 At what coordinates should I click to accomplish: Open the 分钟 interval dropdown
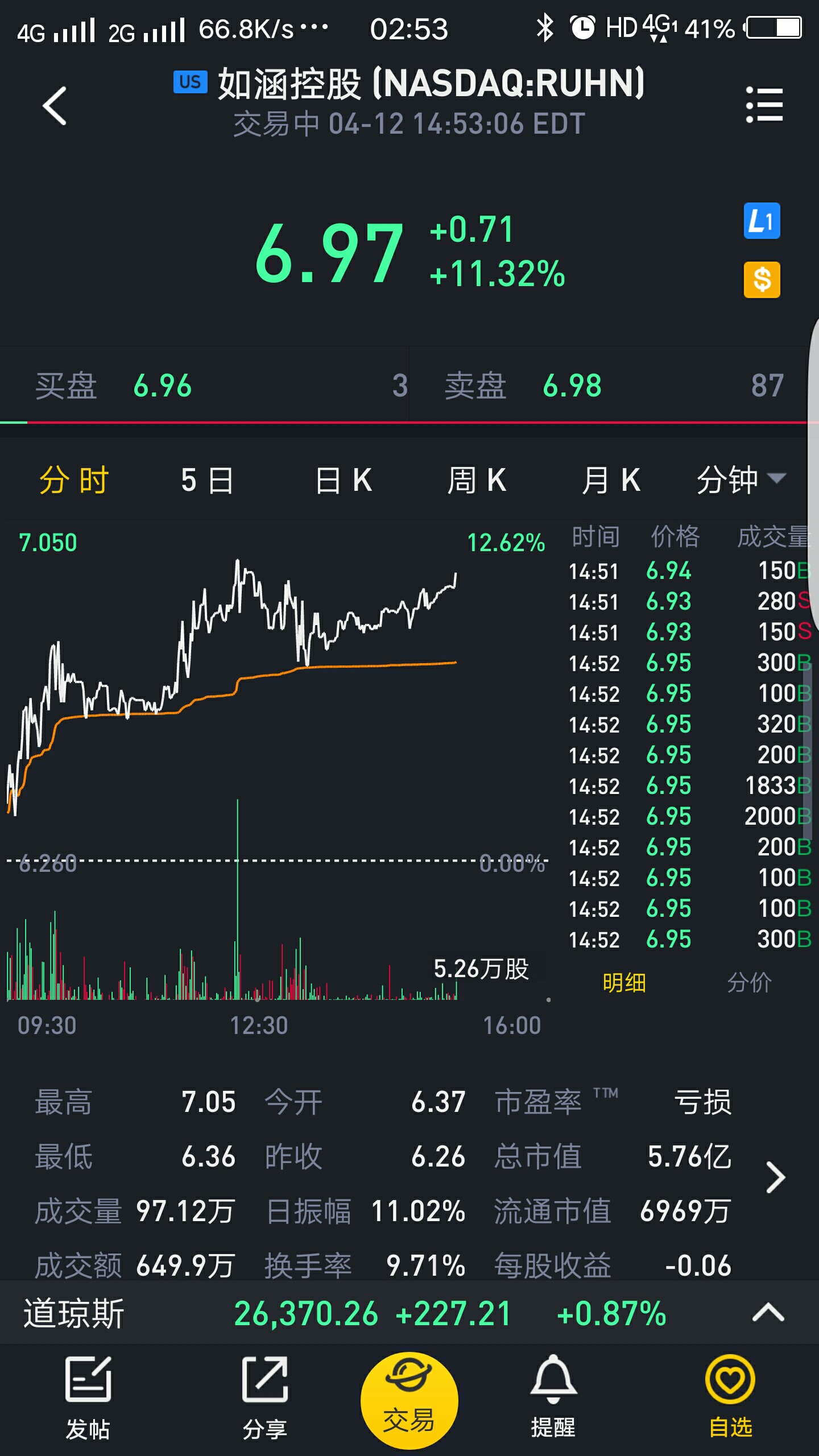click(742, 480)
